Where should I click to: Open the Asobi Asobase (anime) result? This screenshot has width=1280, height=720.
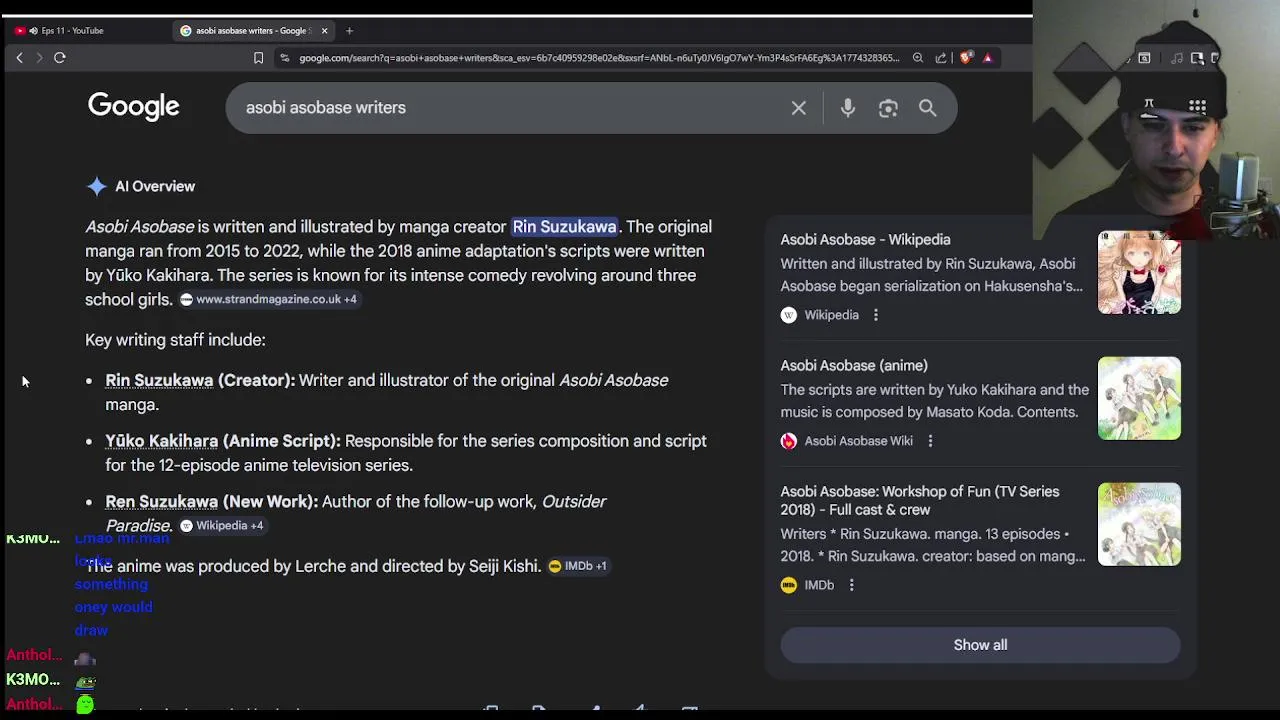(854, 366)
